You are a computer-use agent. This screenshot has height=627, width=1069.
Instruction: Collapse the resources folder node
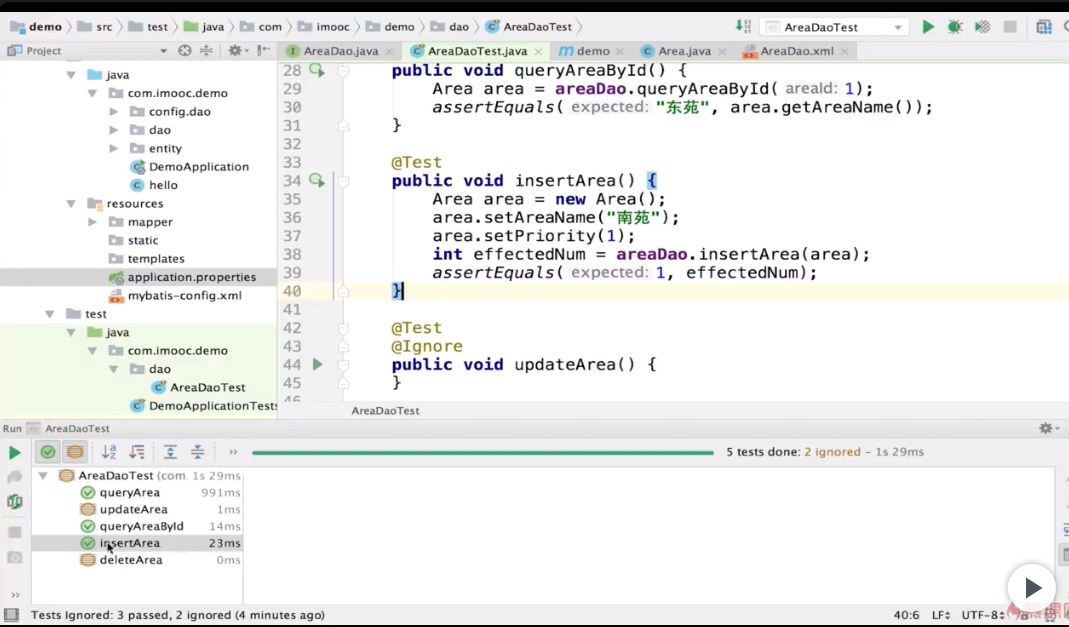(x=71, y=204)
